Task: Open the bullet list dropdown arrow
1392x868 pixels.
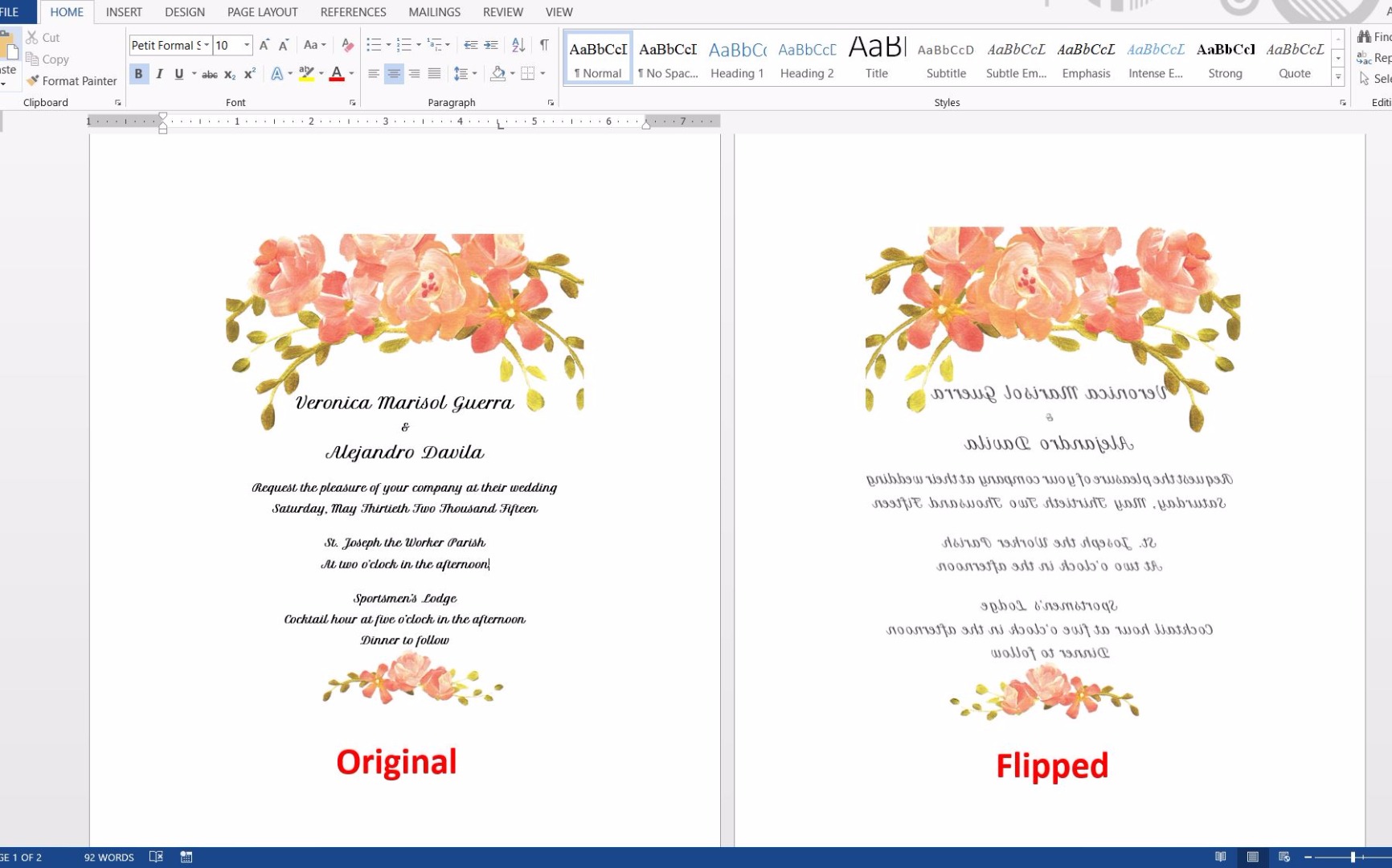Action: (388, 45)
